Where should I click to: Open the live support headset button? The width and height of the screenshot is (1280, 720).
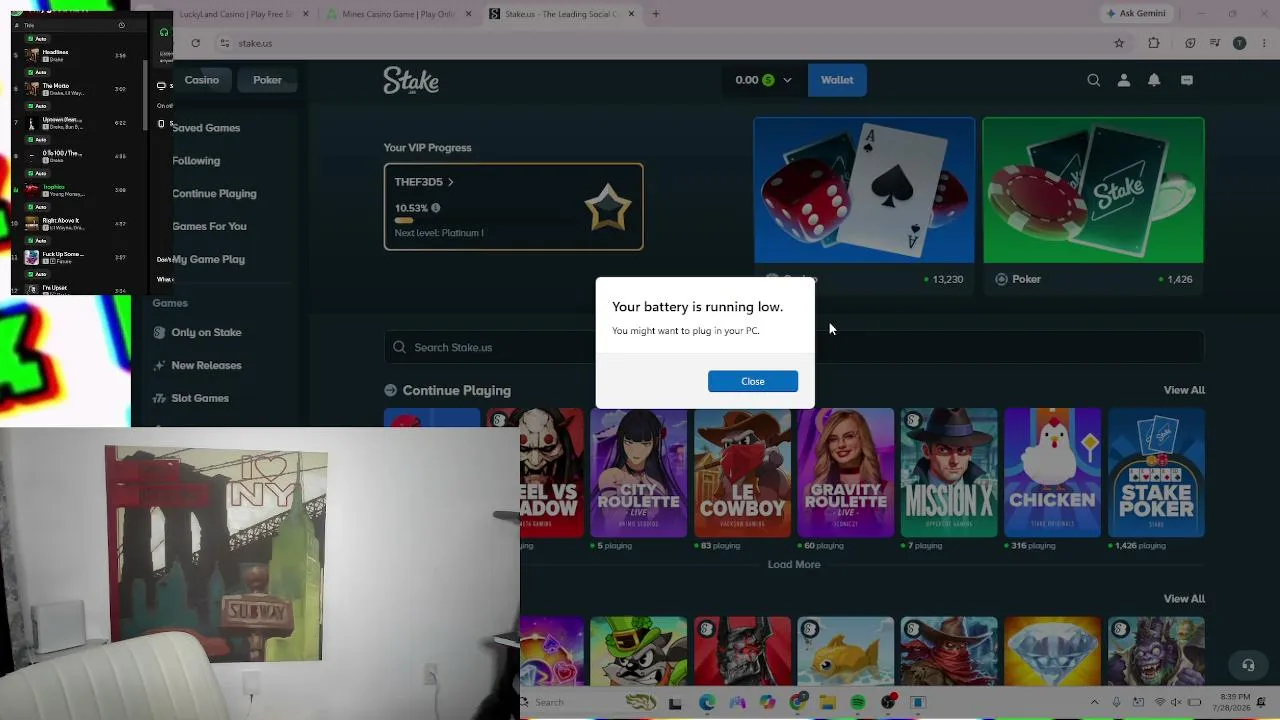(x=1248, y=665)
